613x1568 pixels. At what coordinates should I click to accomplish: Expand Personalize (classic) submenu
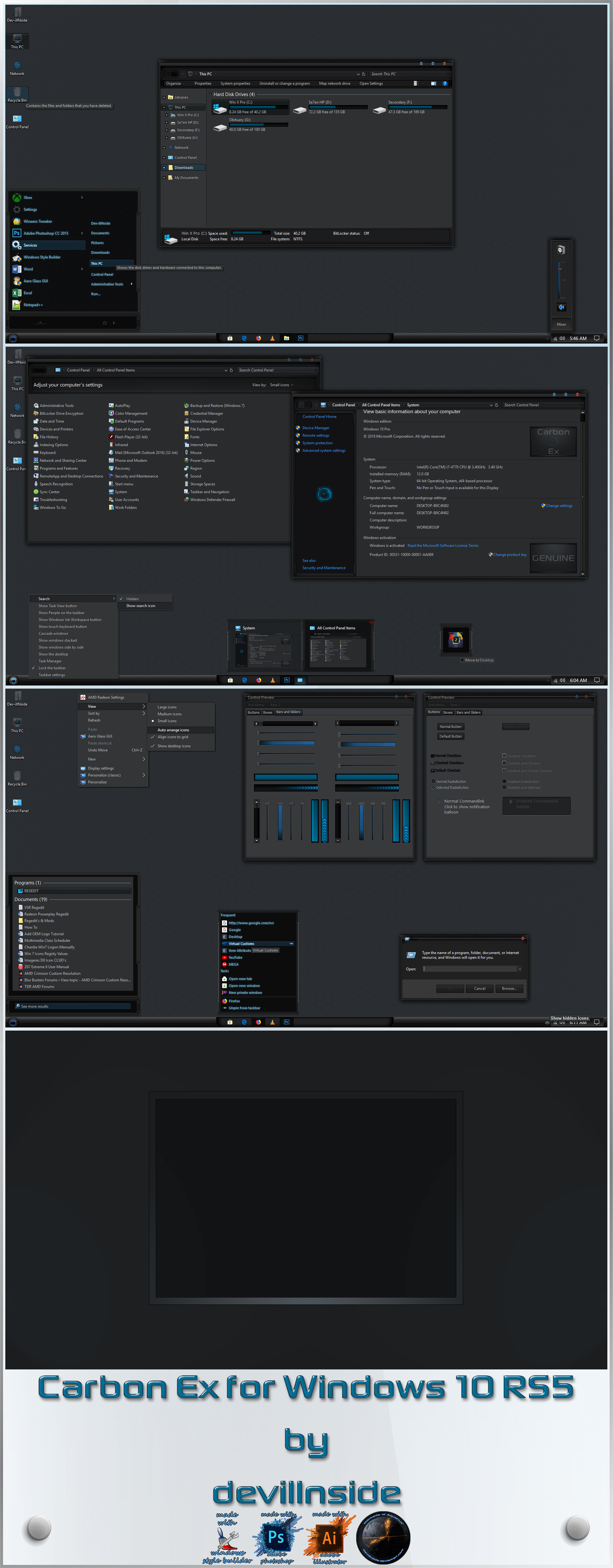pyautogui.click(x=113, y=776)
